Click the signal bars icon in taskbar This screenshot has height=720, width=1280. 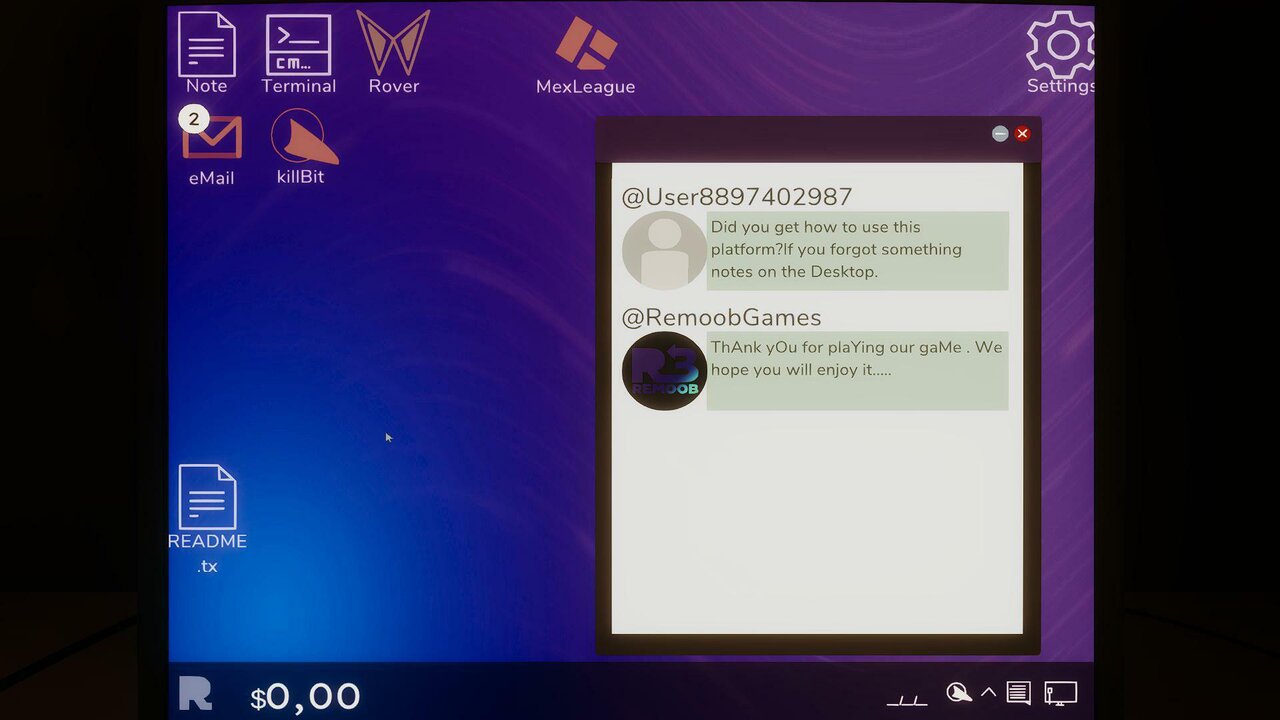tap(906, 699)
